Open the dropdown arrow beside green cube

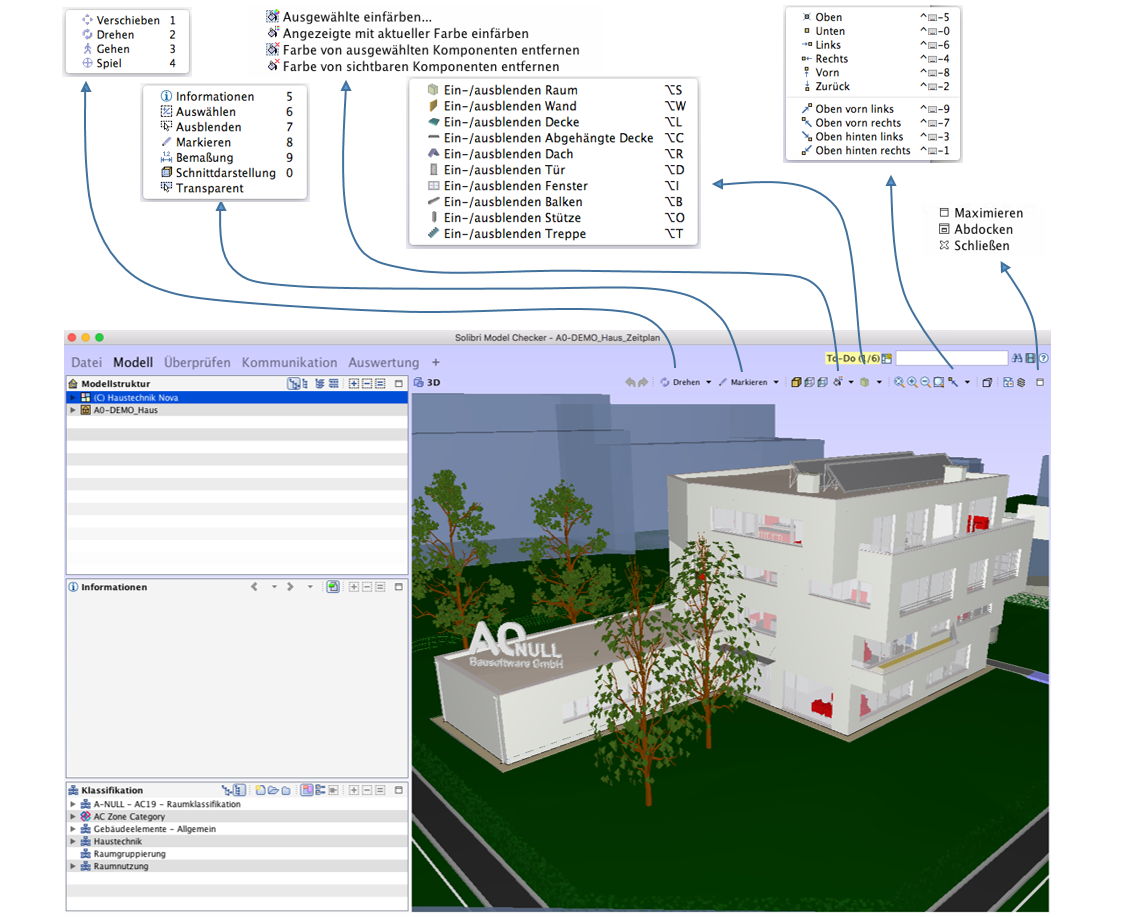click(879, 383)
